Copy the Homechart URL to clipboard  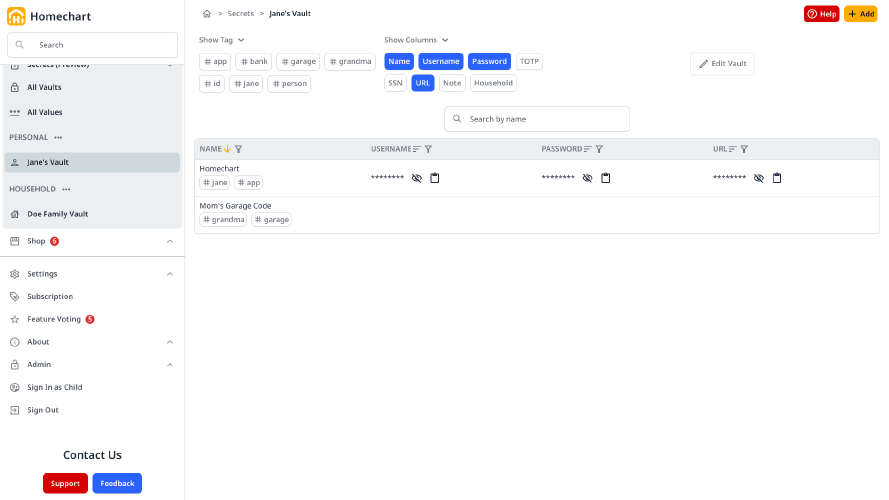(x=777, y=178)
